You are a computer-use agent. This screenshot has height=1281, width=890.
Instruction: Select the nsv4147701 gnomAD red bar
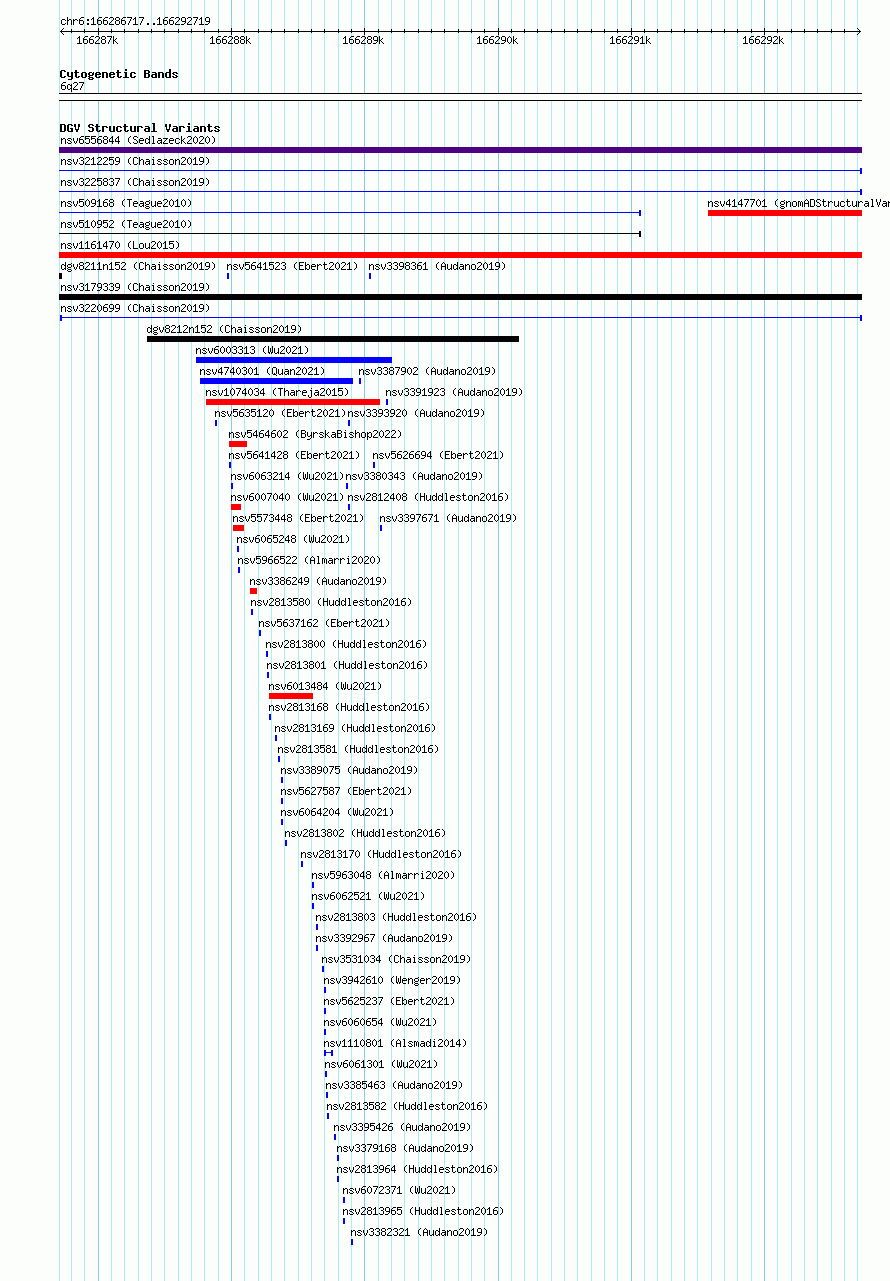click(785, 213)
